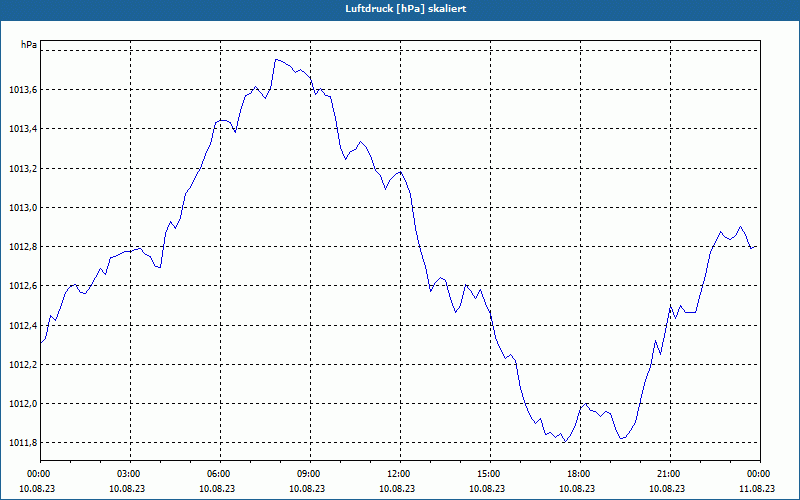Click the pressure curve minimum near 17:30

coord(564,441)
